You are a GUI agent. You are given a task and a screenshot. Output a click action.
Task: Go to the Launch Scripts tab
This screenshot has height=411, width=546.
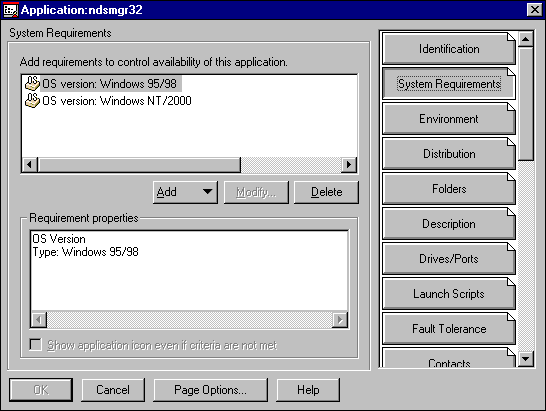pos(448,294)
